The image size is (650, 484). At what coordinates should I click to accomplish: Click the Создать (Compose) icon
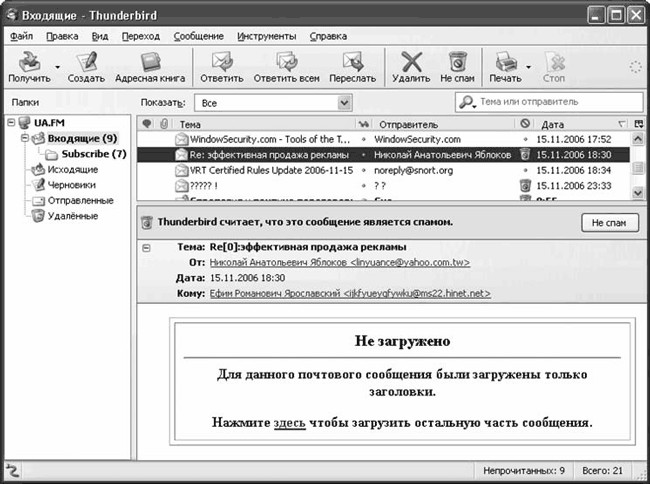click(x=86, y=67)
